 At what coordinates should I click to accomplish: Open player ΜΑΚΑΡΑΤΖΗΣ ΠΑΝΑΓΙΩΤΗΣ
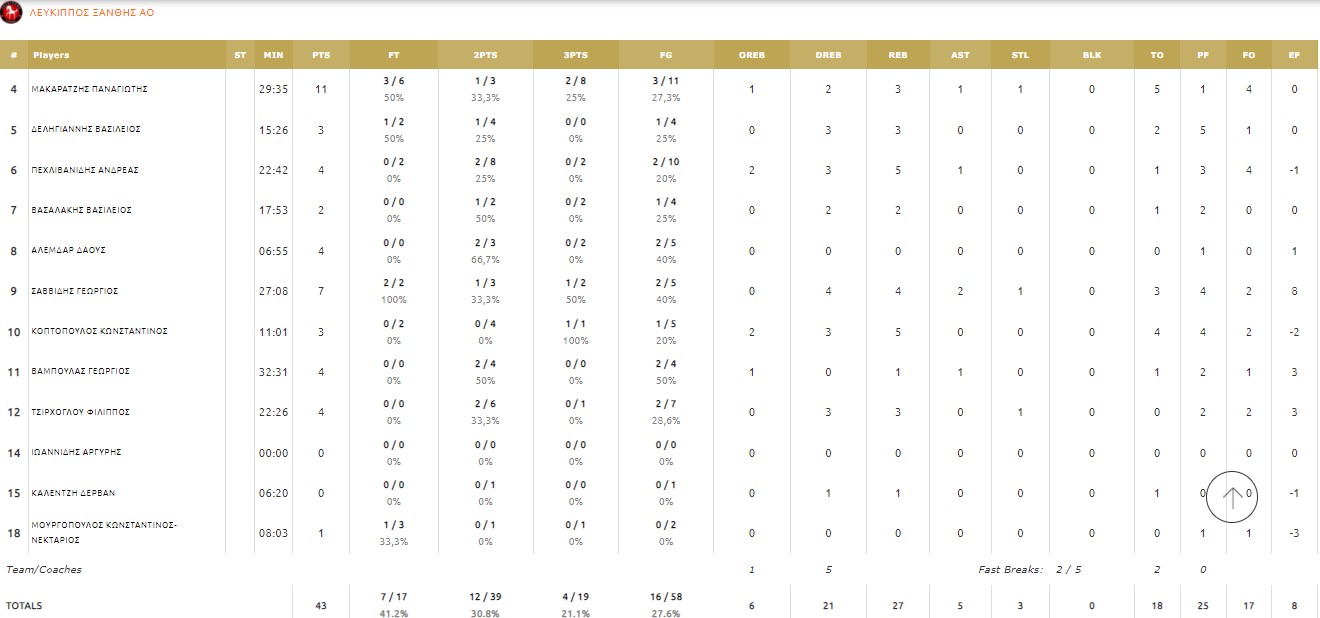tap(90, 89)
